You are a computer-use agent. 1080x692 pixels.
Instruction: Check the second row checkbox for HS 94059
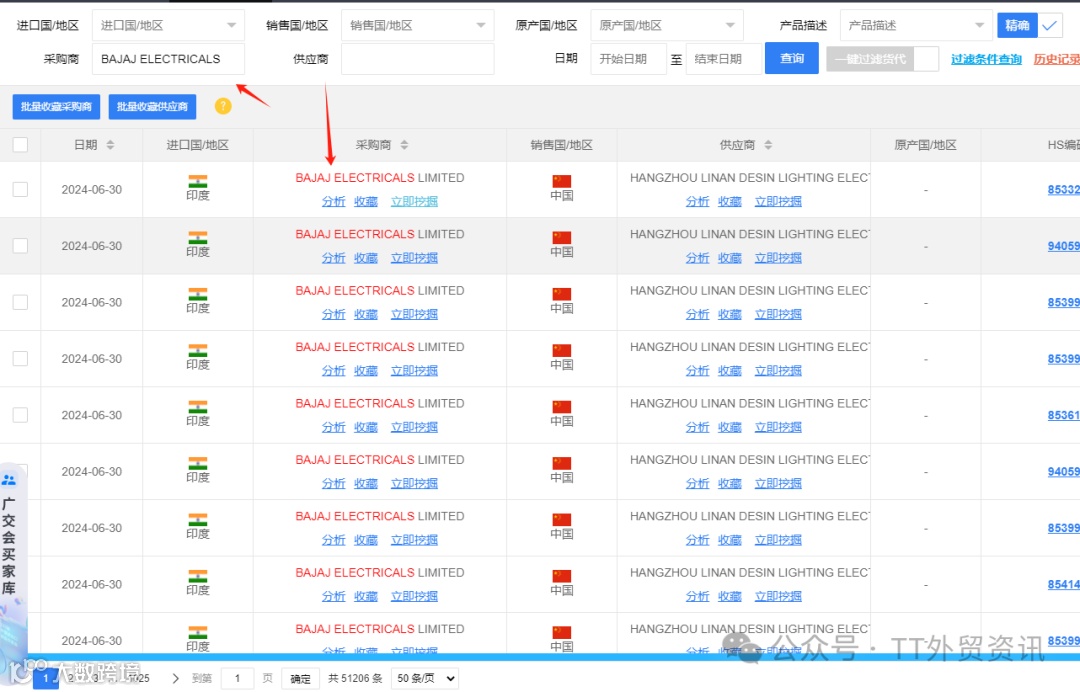point(21,246)
